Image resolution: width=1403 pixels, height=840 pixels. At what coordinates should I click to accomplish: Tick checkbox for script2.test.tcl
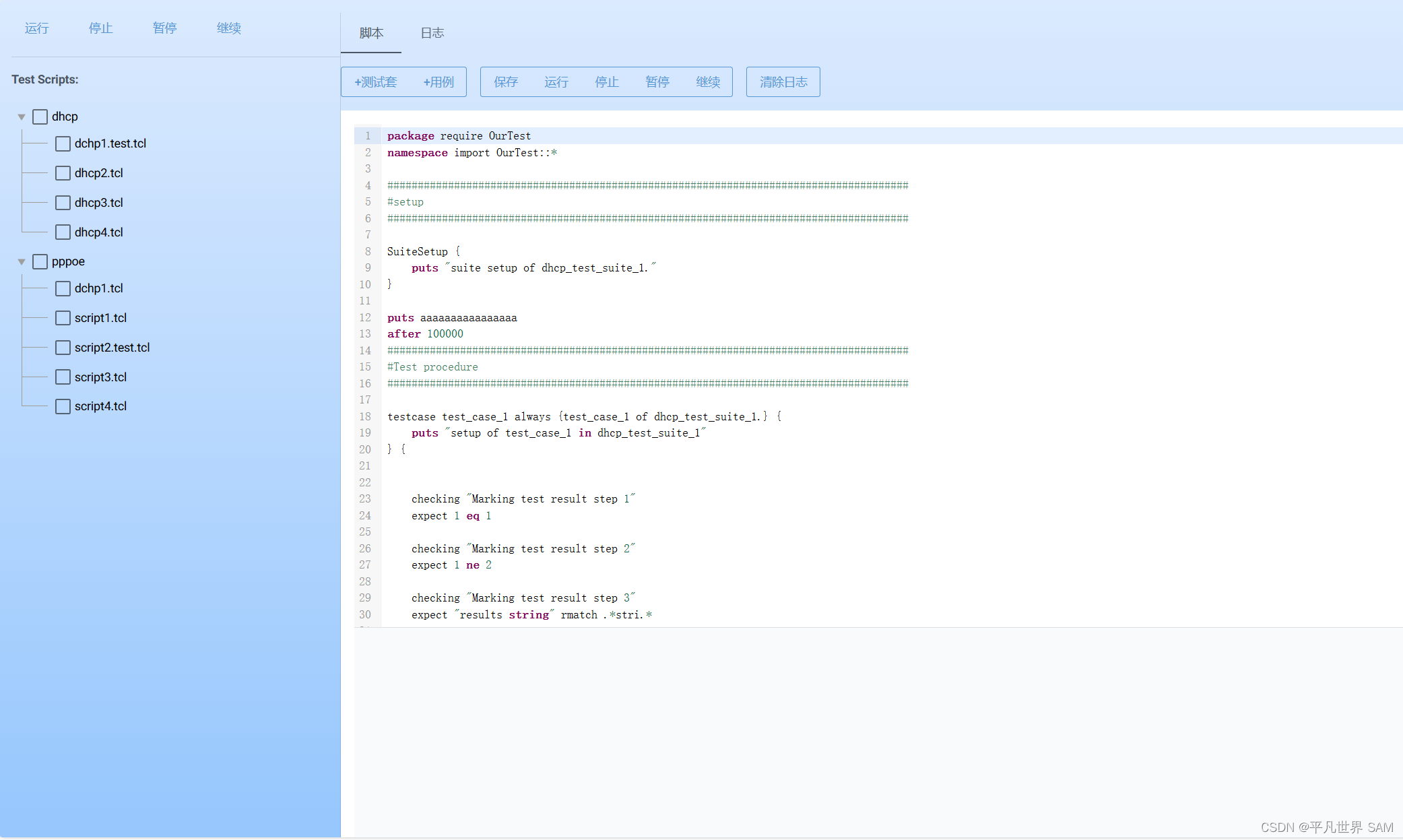coord(63,348)
